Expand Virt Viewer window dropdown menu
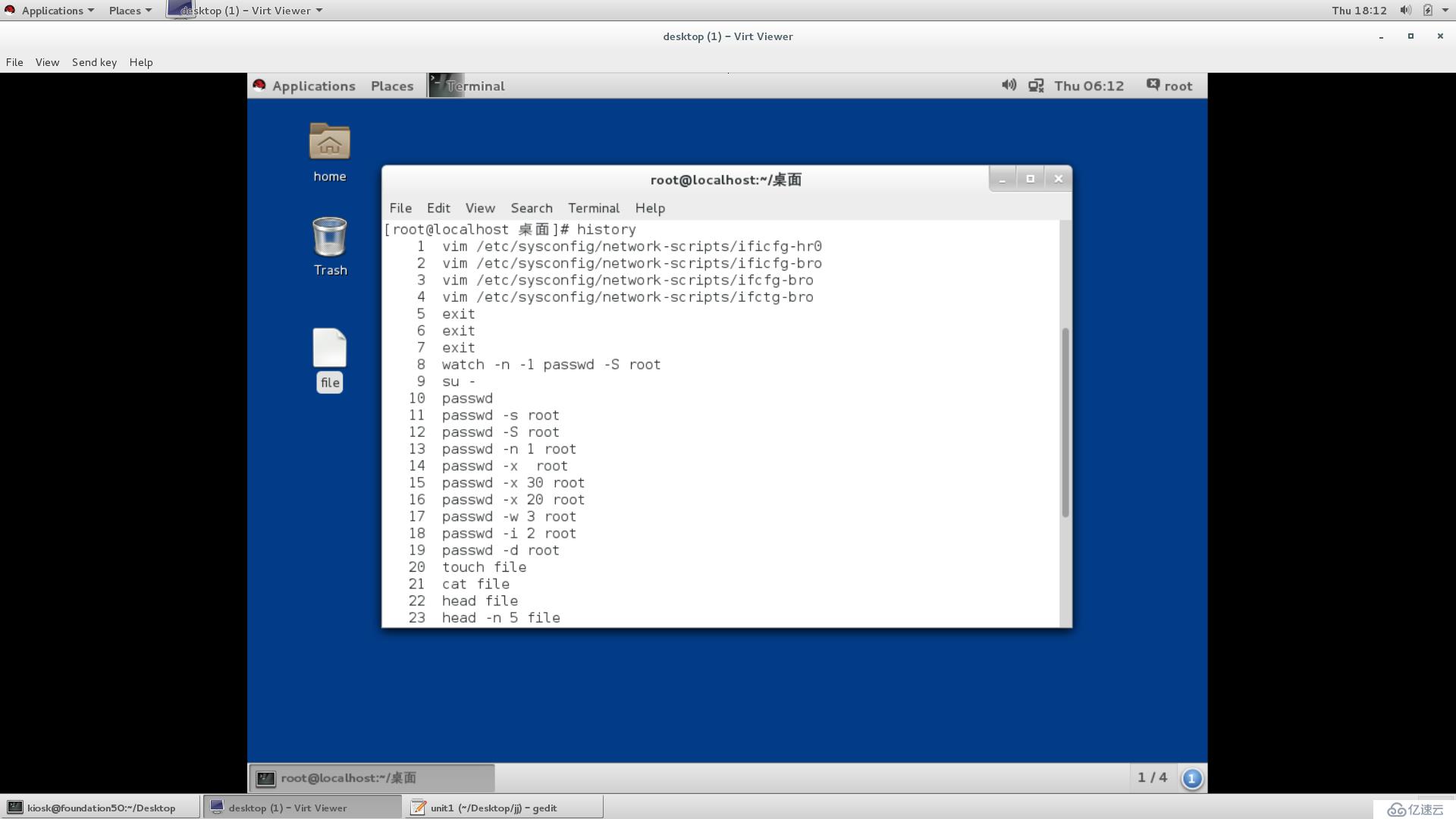Screen dimensions: 1456x819 (317, 10)
